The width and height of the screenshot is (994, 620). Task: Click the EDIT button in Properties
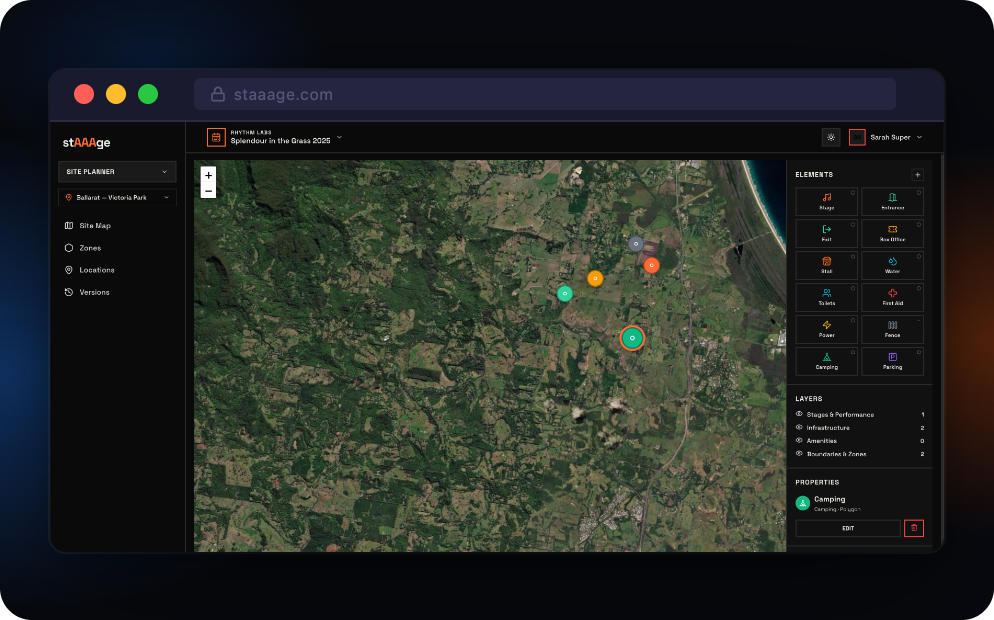tap(847, 528)
